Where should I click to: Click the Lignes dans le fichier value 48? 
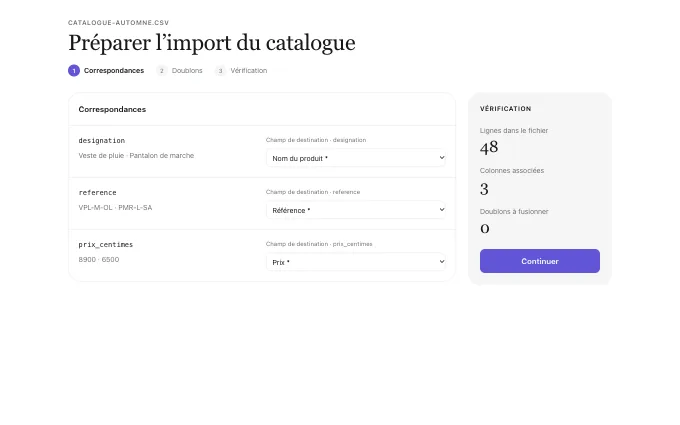pyautogui.click(x=489, y=147)
